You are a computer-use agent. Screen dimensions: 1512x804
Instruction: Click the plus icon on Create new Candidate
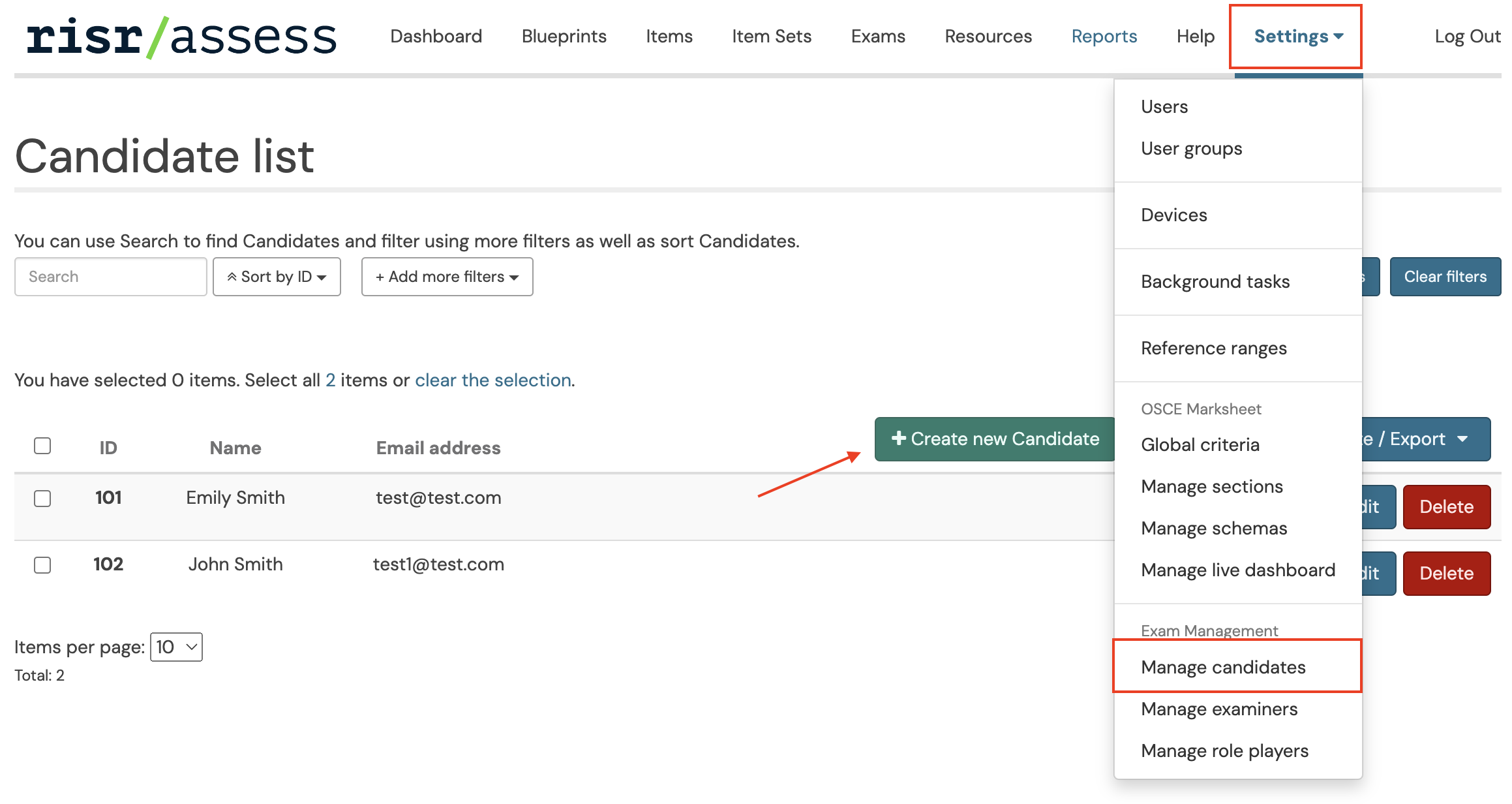click(898, 438)
